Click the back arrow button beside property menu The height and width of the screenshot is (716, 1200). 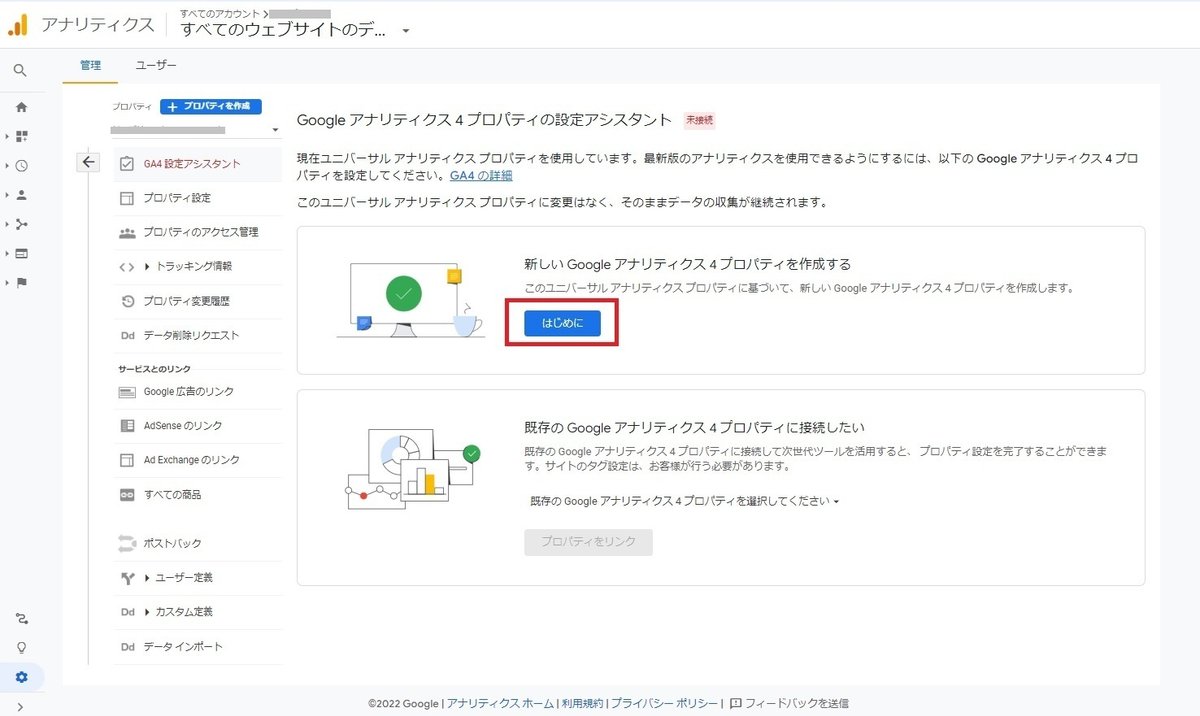click(x=89, y=162)
